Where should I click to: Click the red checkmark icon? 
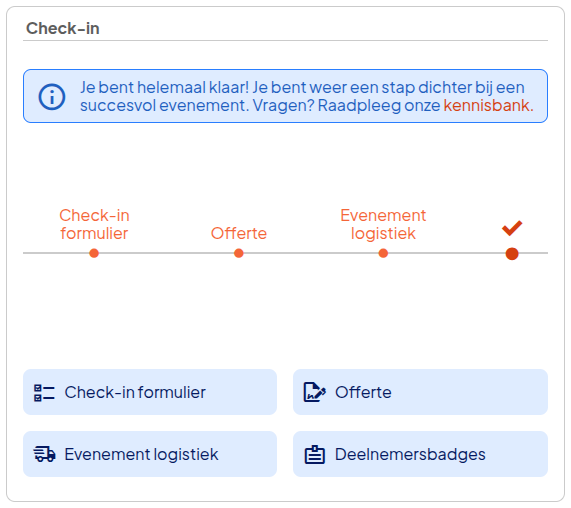click(x=512, y=228)
